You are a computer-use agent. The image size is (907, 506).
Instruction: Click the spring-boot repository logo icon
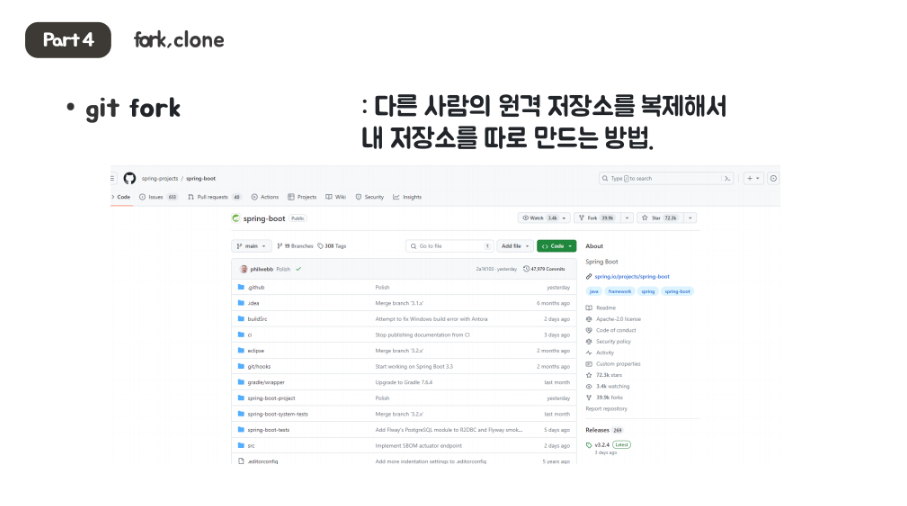(235, 218)
